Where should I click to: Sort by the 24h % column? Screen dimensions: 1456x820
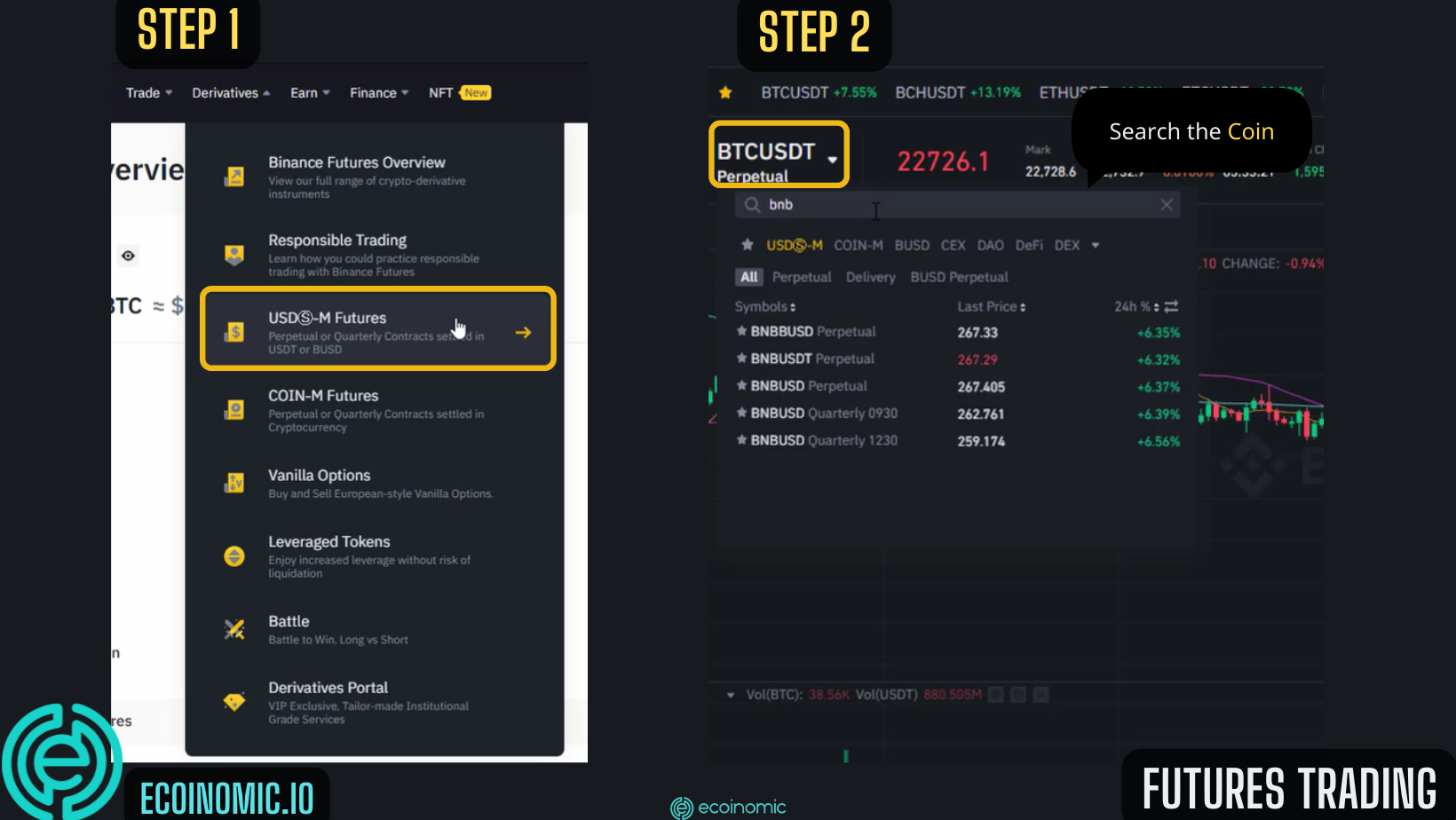pyautogui.click(x=1136, y=307)
